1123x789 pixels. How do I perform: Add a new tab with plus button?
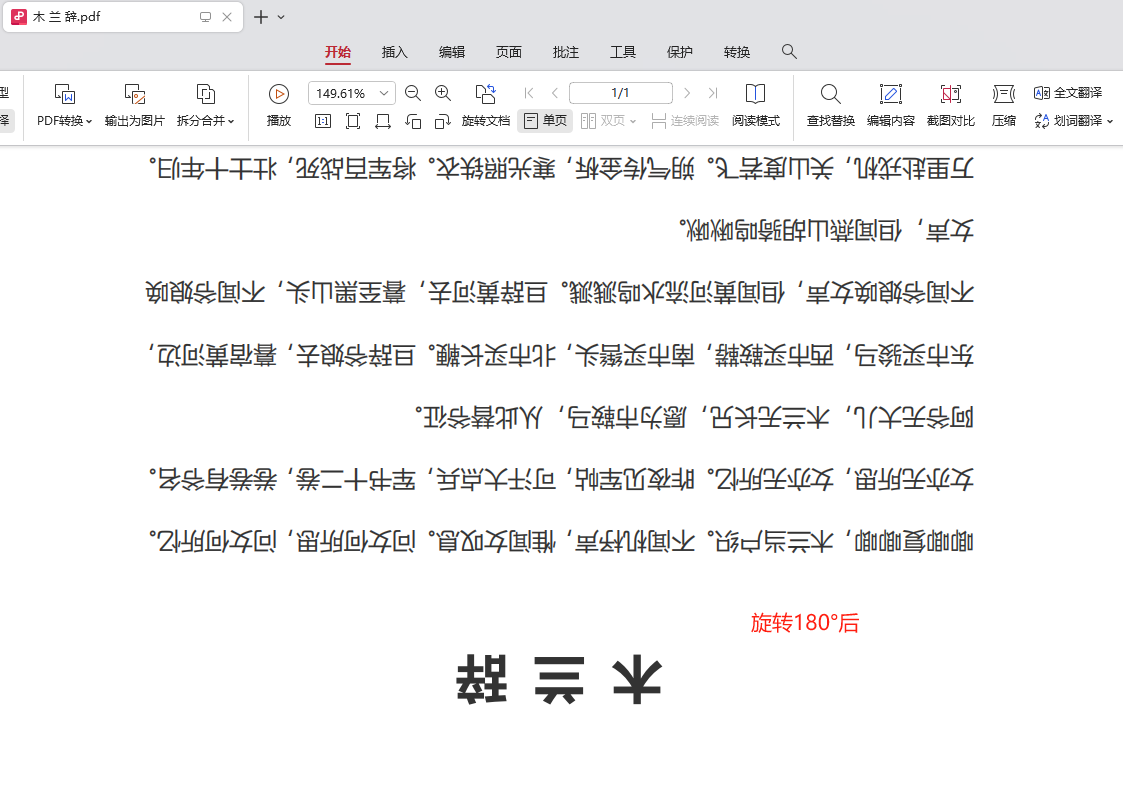[x=261, y=17]
